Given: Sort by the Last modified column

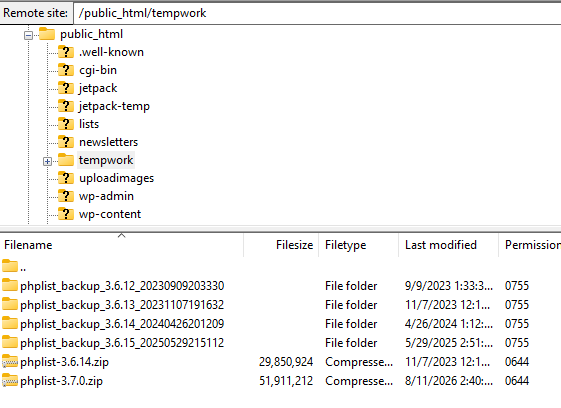Looking at the screenshot, I should 449,245.
